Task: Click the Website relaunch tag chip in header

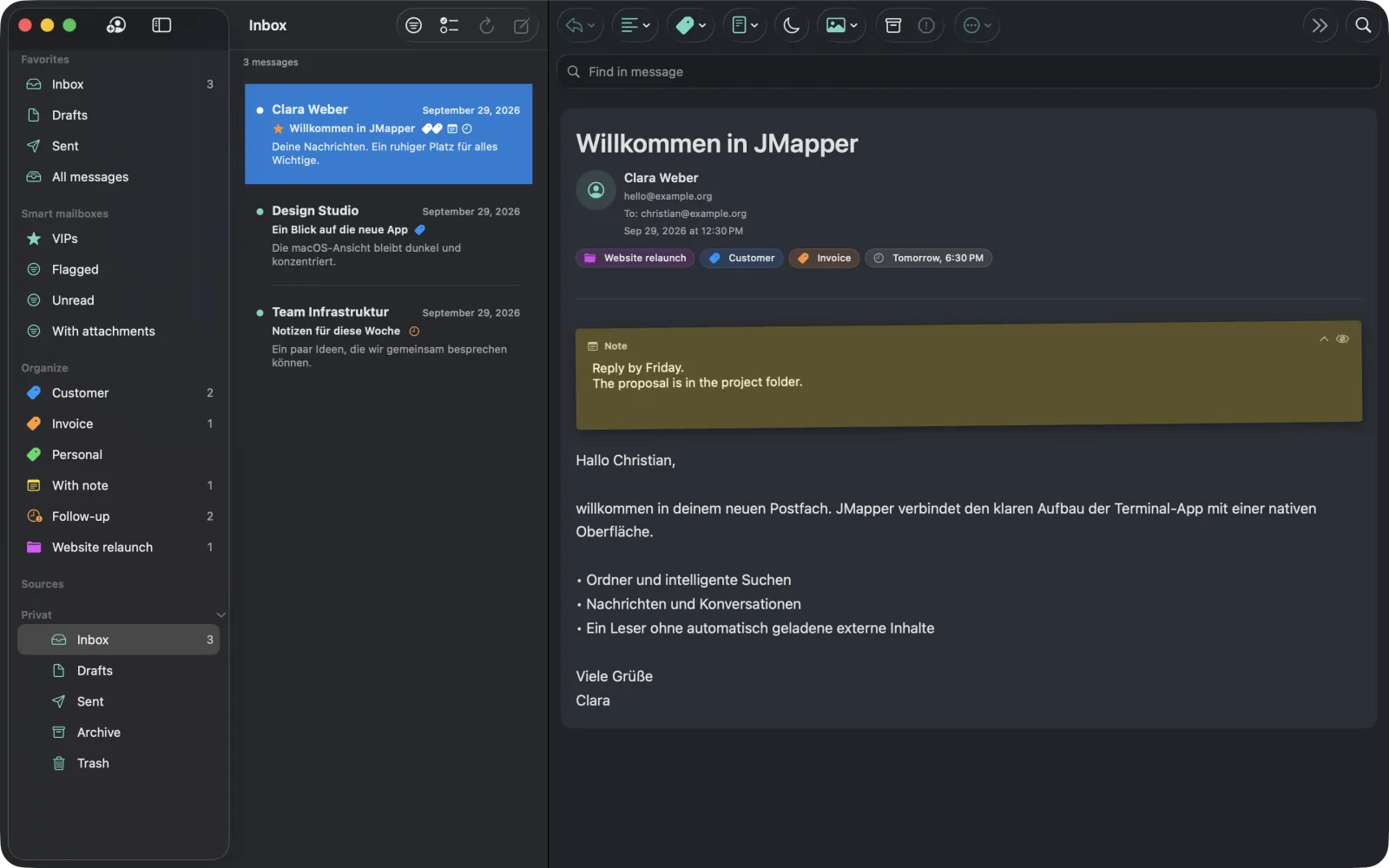Action: pyautogui.click(x=635, y=258)
